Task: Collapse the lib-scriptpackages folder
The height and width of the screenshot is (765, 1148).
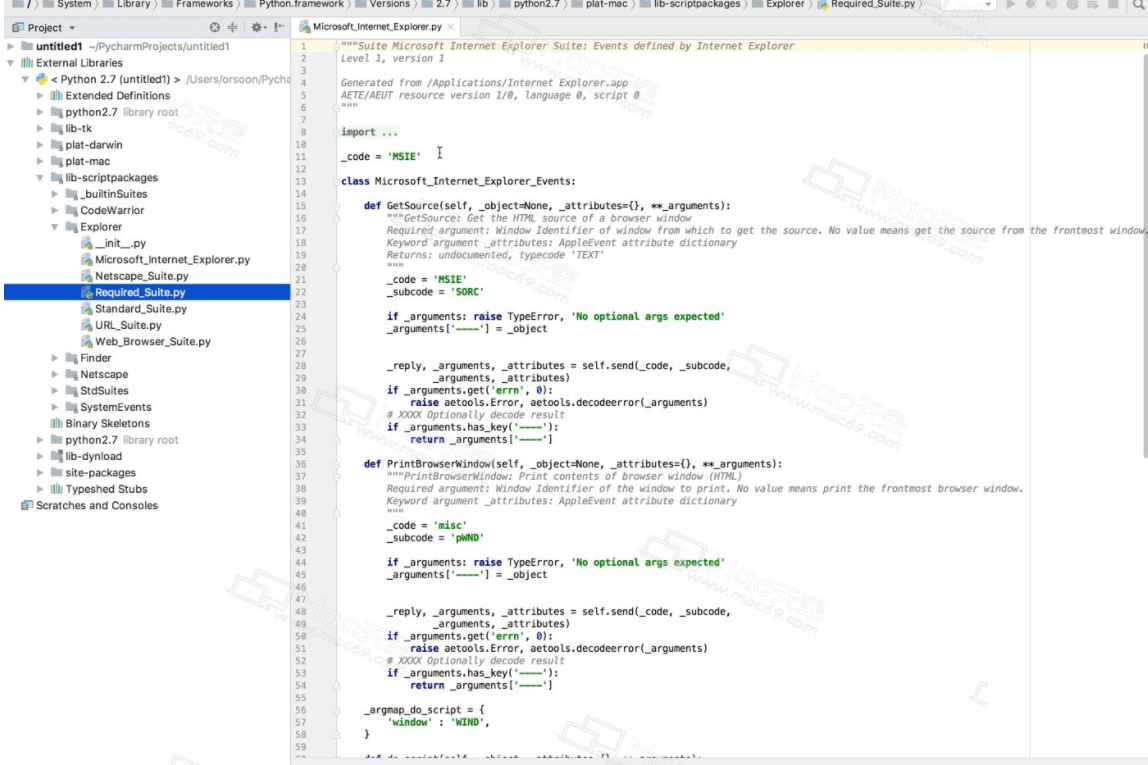Action: [40, 178]
